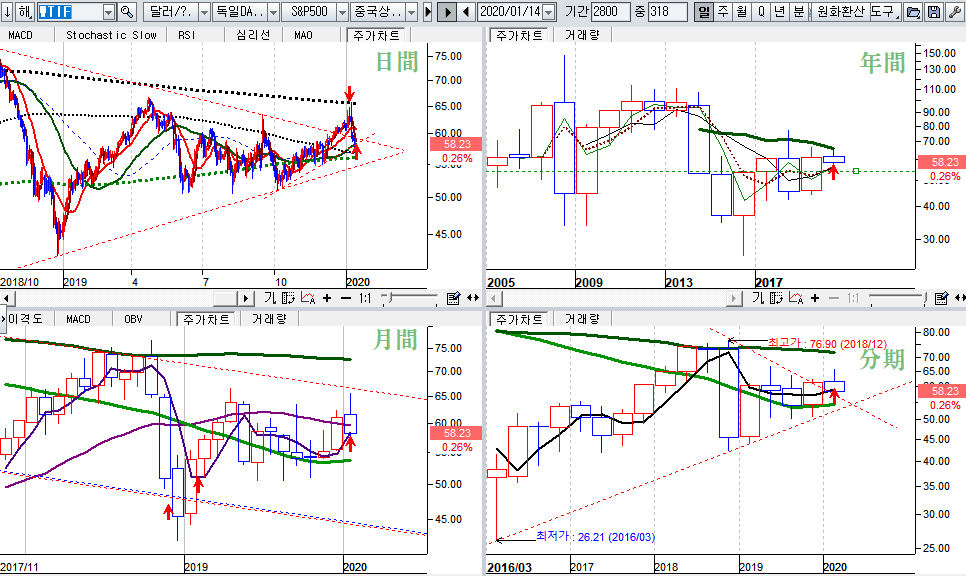The height and width of the screenshot is (576, 966).
Task: Select 거래량 tab in the yearly chart
Action: (582, 35)
